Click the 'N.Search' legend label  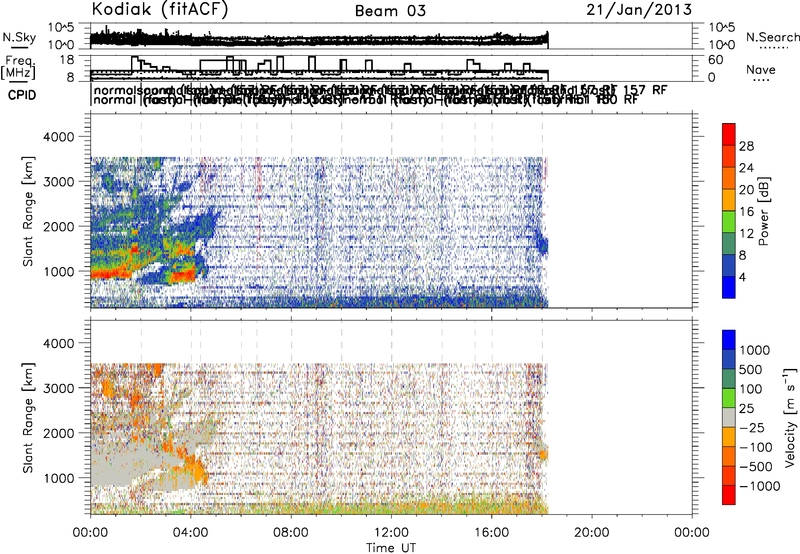tap(772, 37)
